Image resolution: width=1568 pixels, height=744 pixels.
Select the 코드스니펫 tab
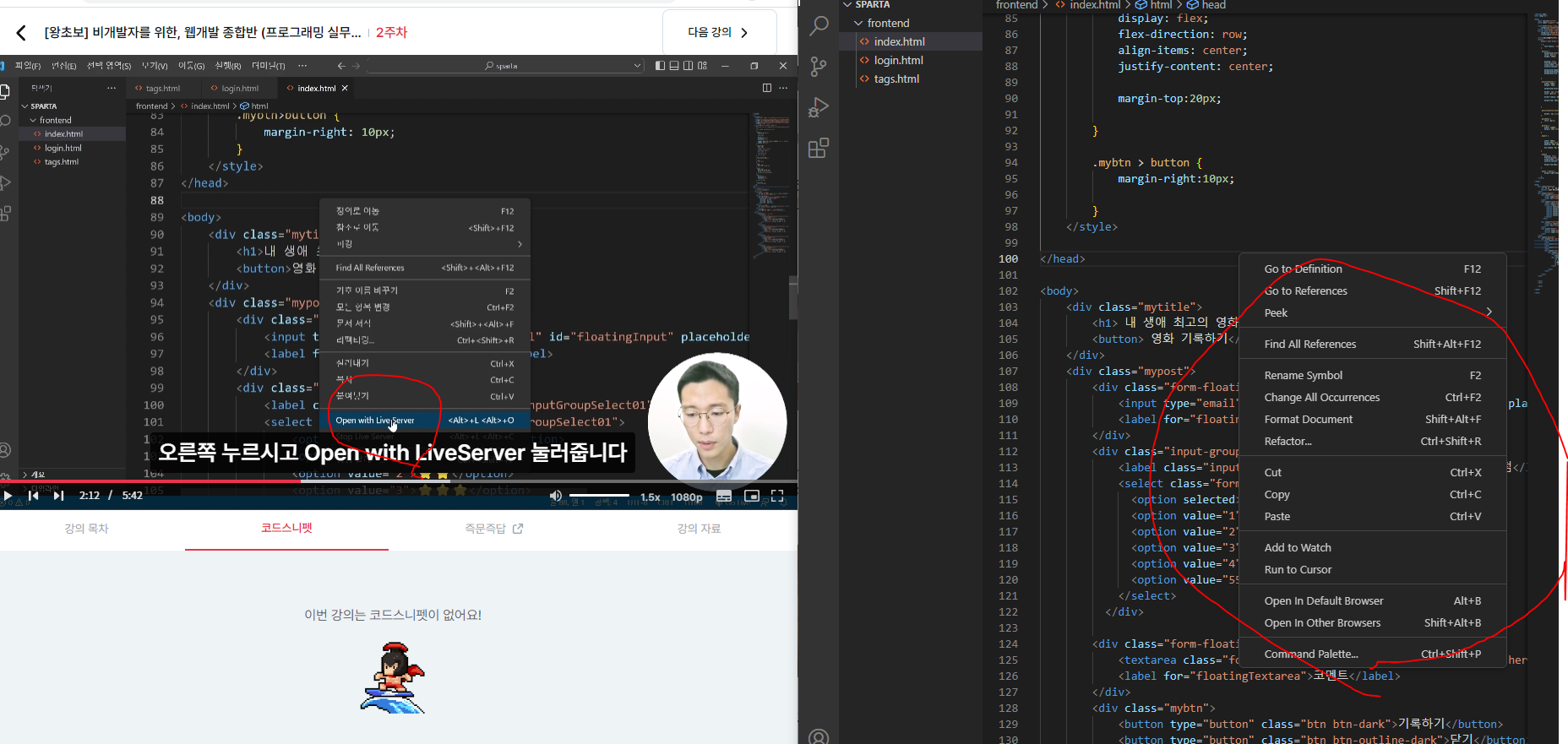pos(286,528)
